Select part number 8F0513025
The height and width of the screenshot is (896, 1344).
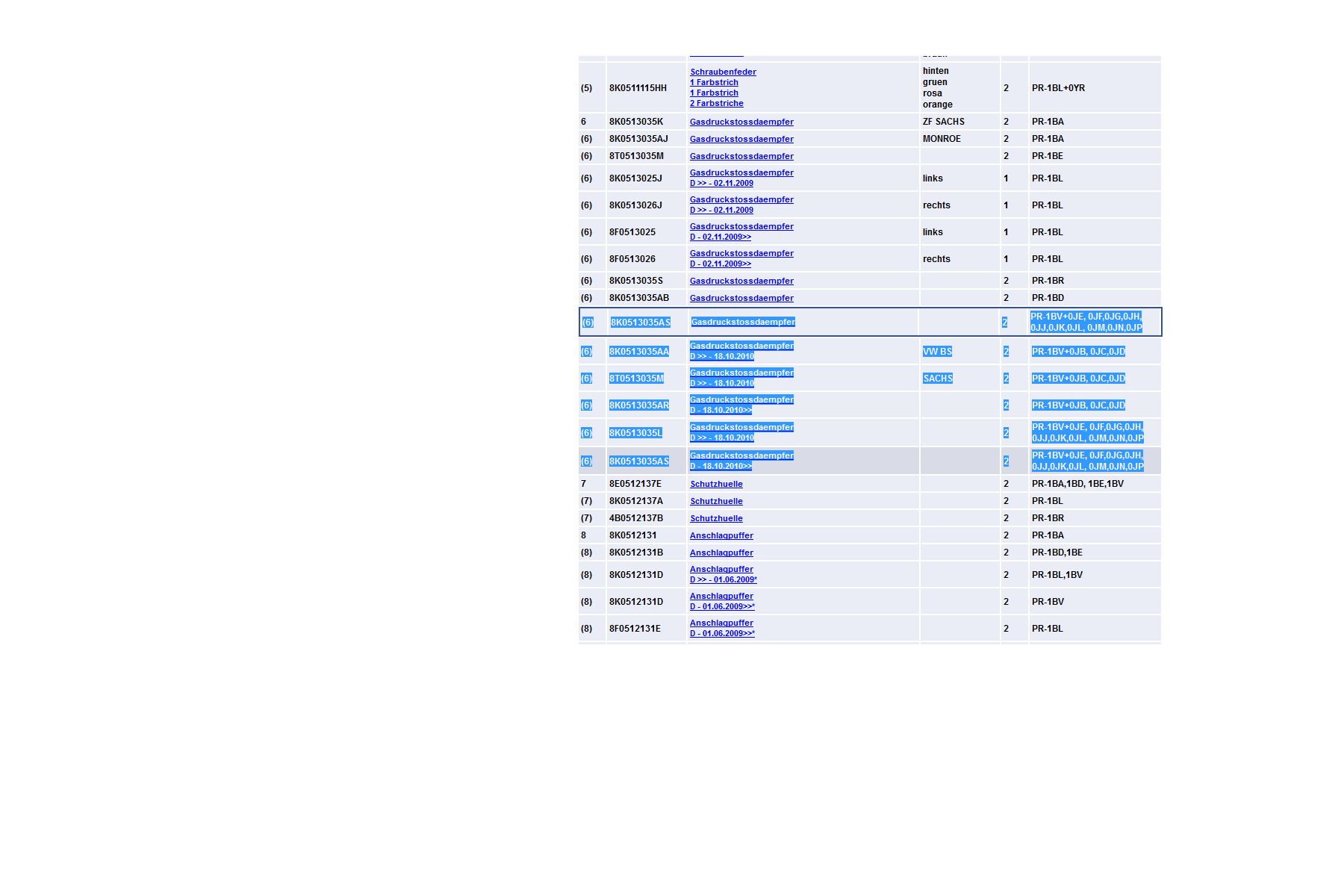pos(632,232)
